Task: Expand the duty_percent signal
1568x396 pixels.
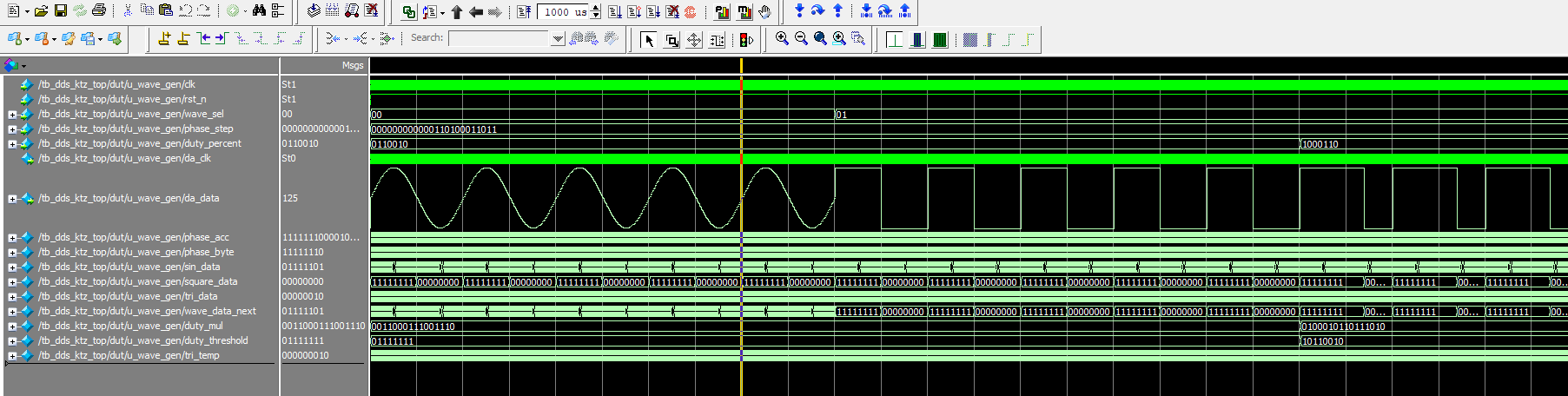Action: pos(12,144)
